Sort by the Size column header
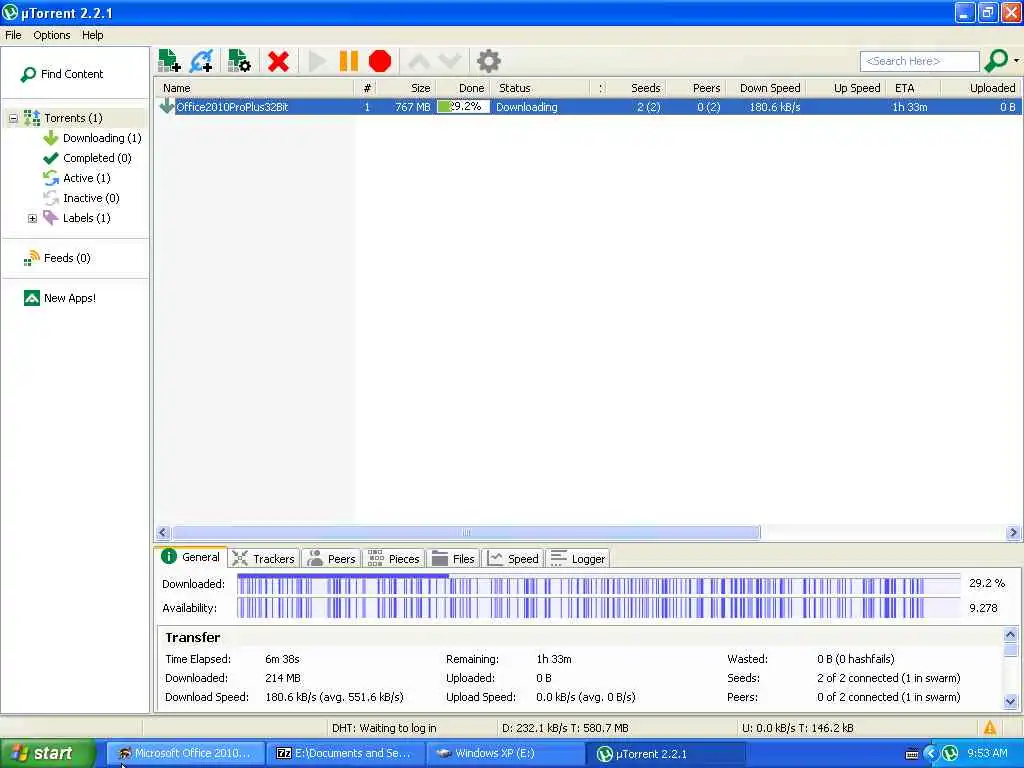This screenshot has height=768, width=1024. (408, 88)
